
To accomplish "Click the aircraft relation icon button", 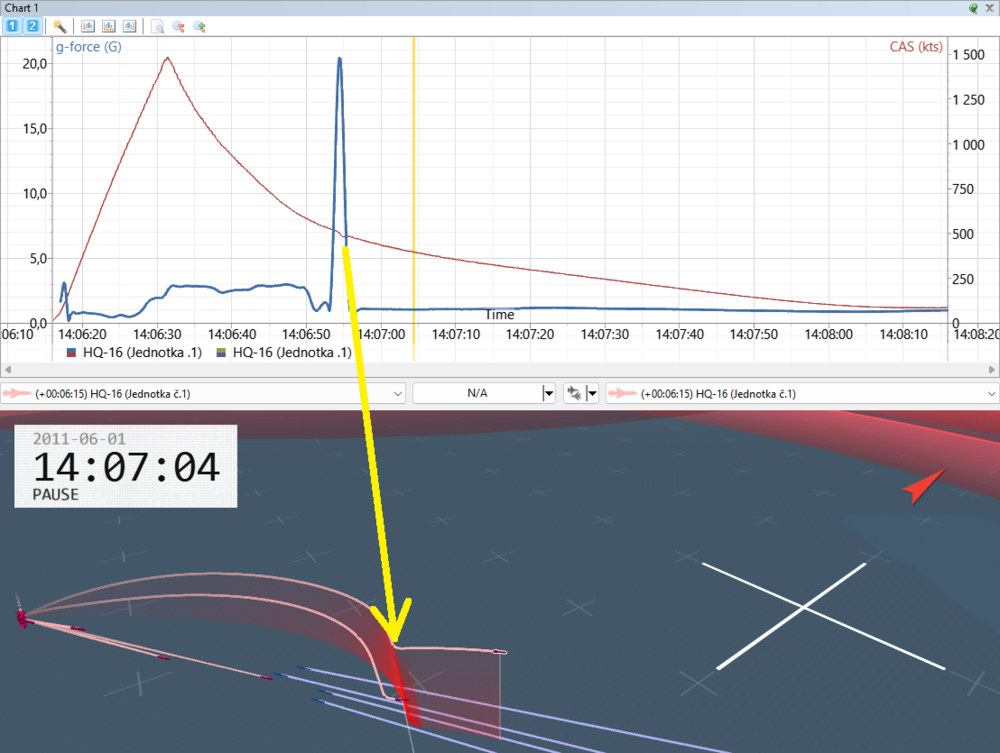I will point(574,393).
